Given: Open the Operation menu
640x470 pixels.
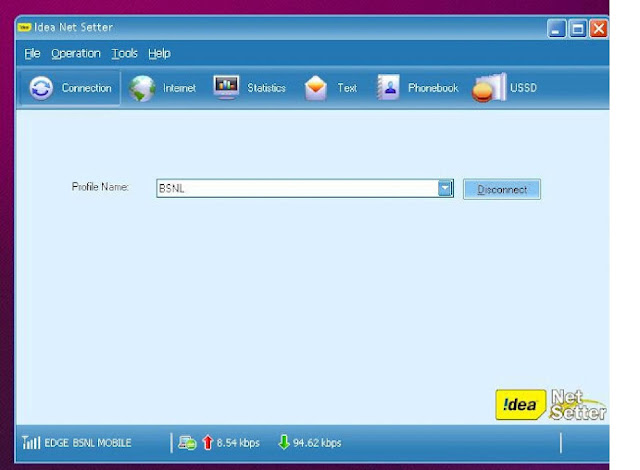Looking at the screenshot, I should tap(76, 53).
